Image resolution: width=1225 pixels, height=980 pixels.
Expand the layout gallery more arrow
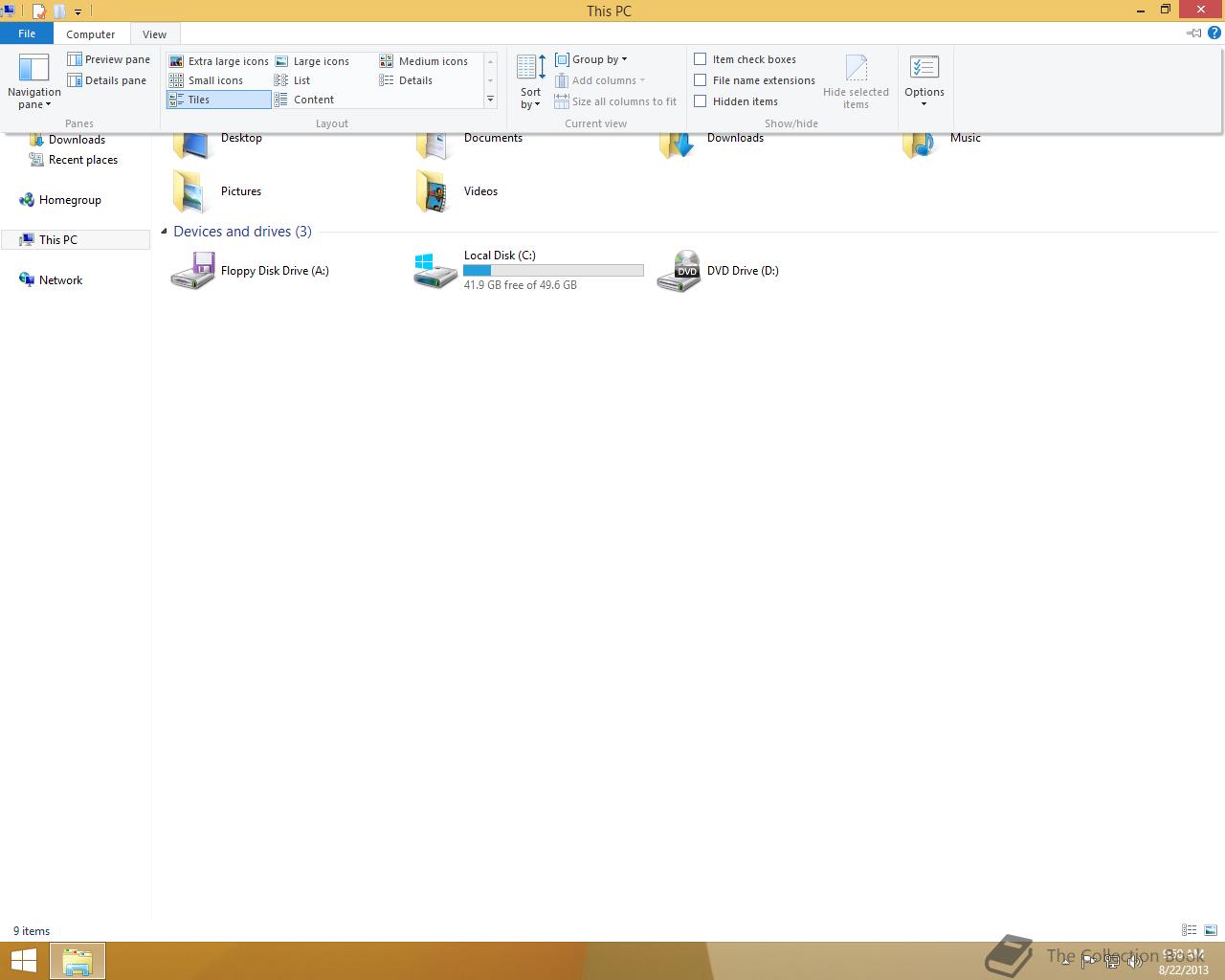(490, 100)
